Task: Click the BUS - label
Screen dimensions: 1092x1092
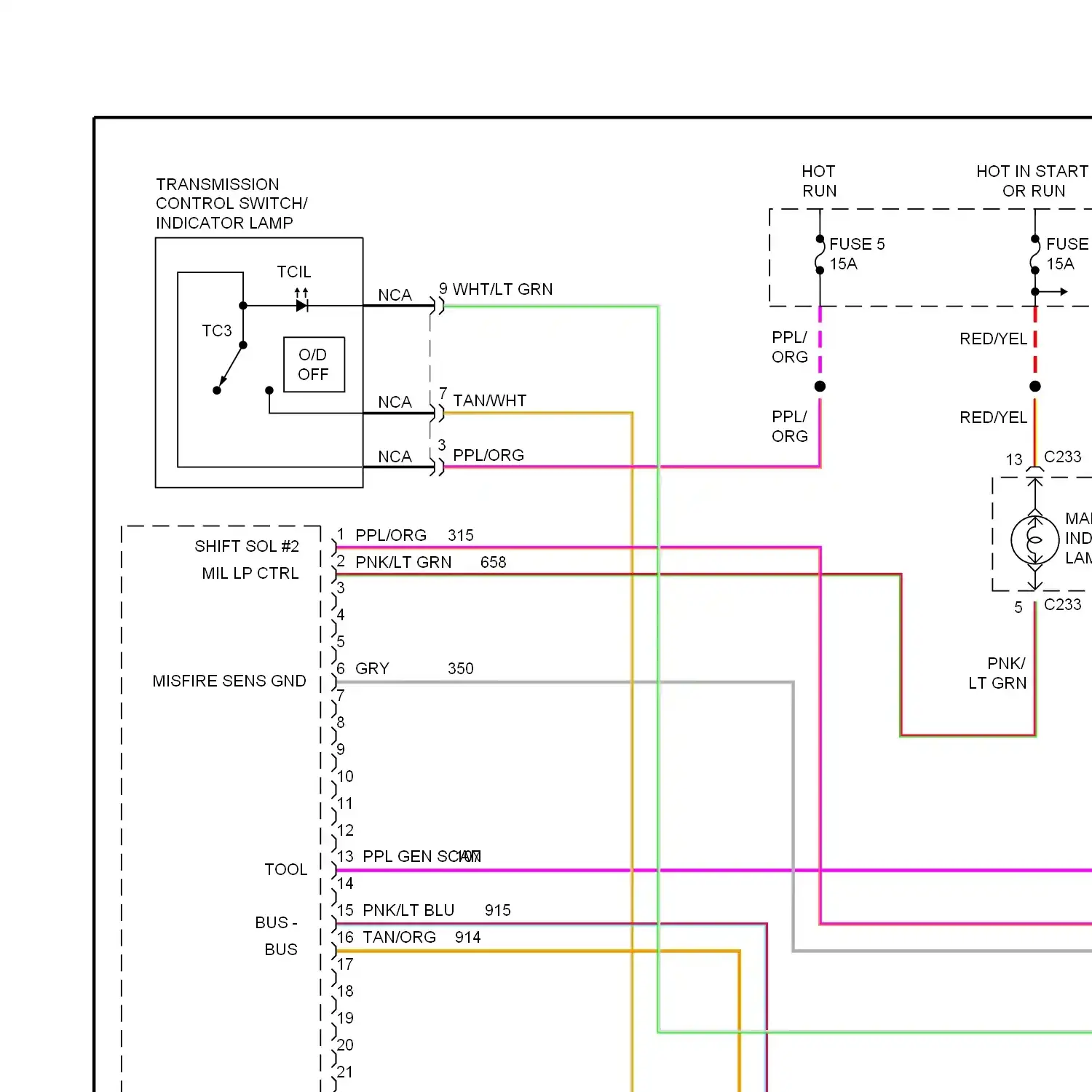Action: (x=276, y=922)
